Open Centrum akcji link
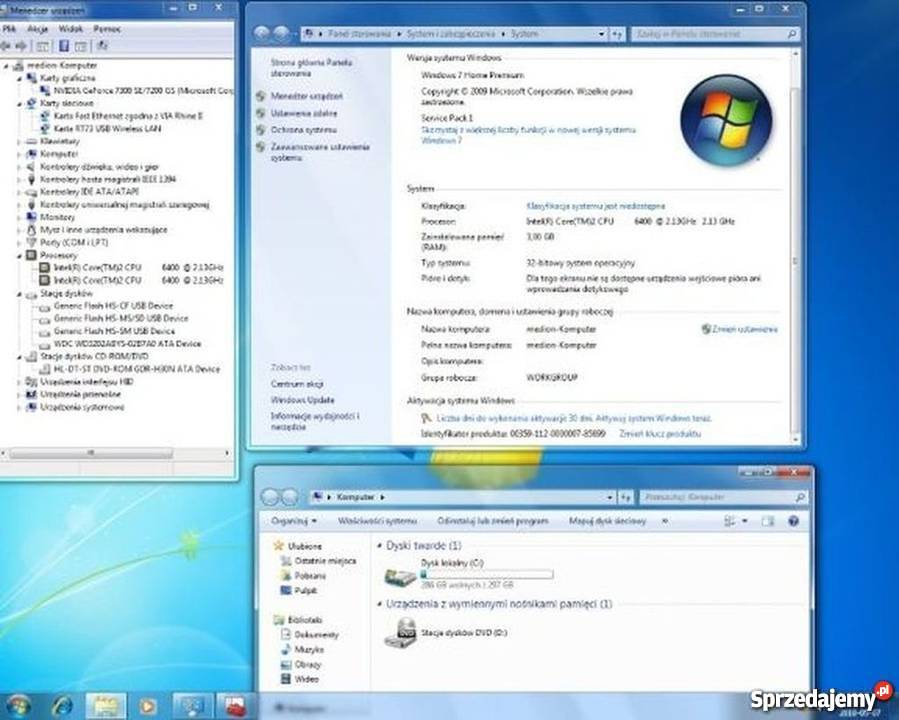 (x=297, y=384)
